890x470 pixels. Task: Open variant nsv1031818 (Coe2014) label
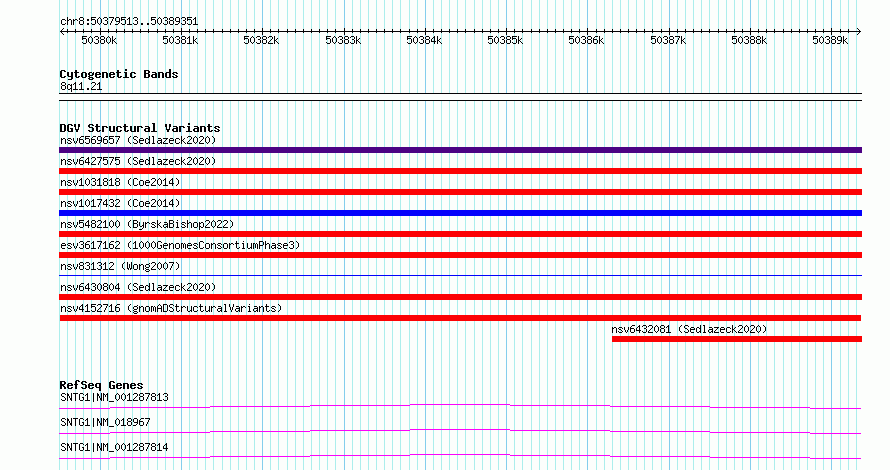click(x=120, y=182)
